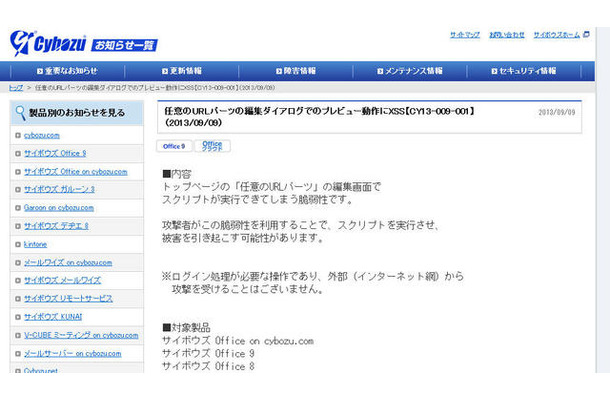
Task: Open the メールサーバー on cybozu.com link
Action: tap(72, 354)
